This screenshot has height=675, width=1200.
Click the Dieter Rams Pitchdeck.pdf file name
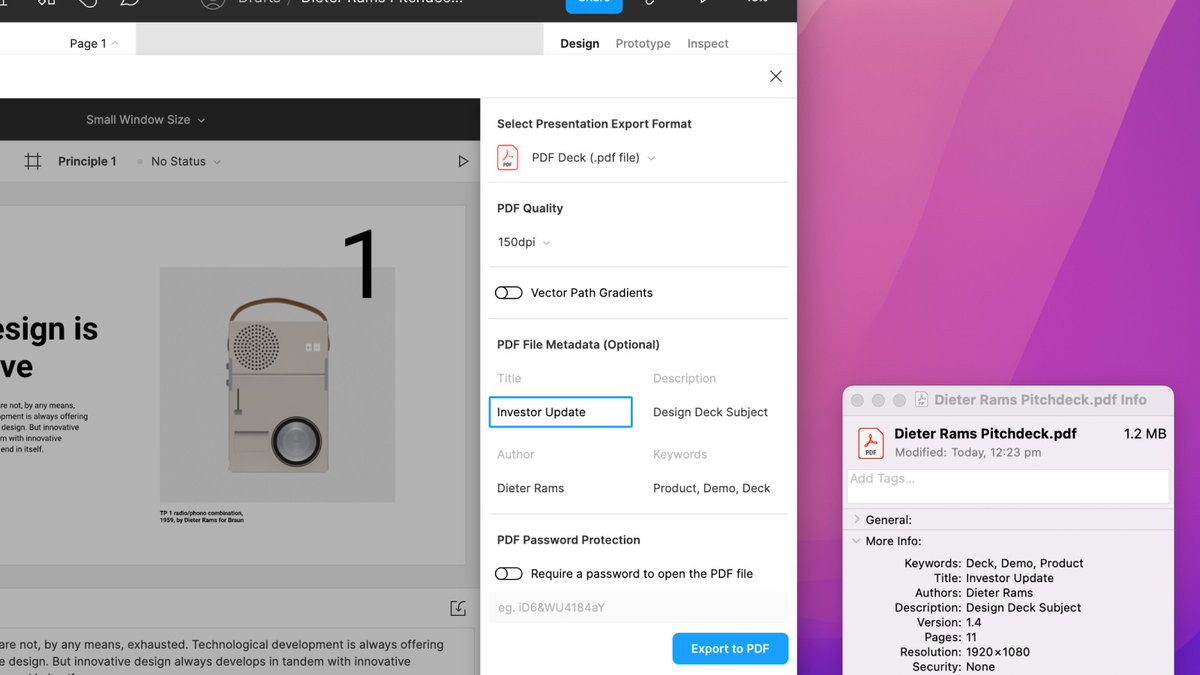click(985, 434)
